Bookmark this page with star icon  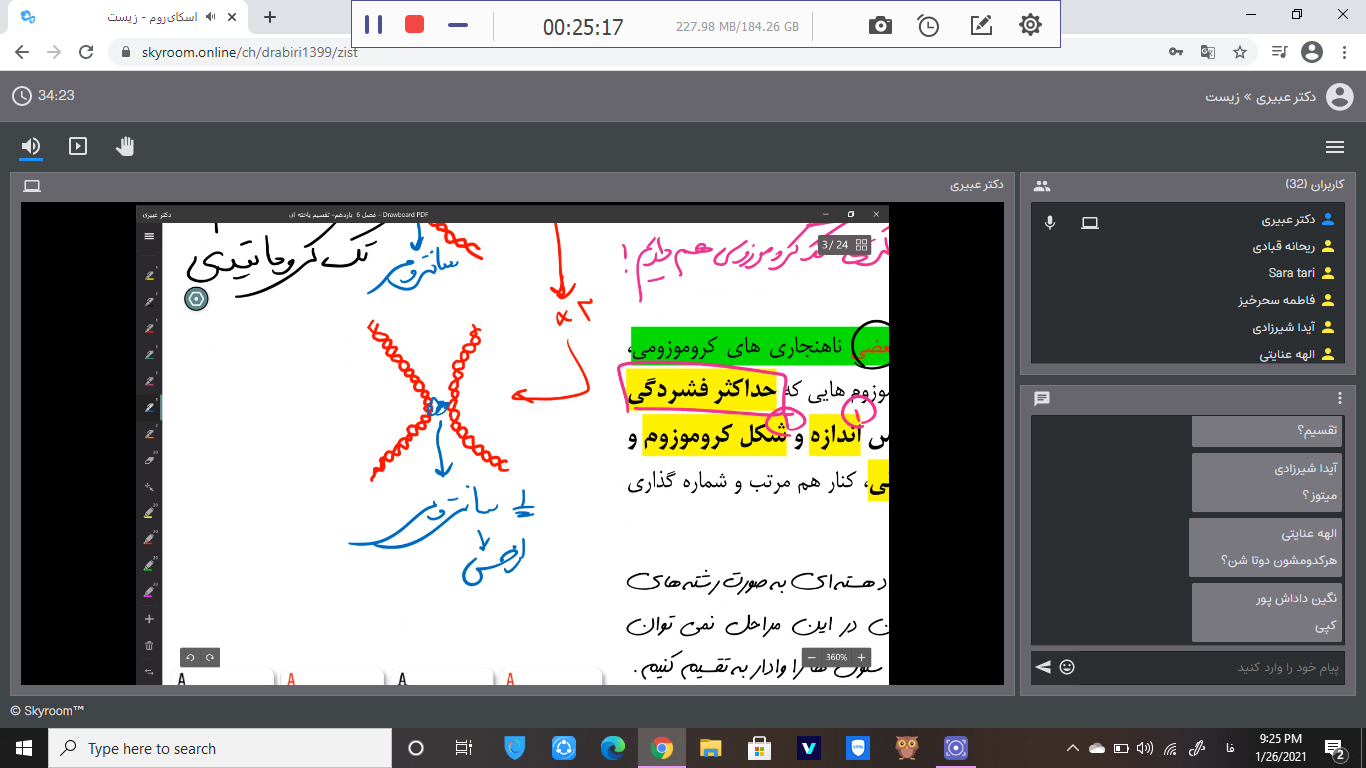(1240, 52)
